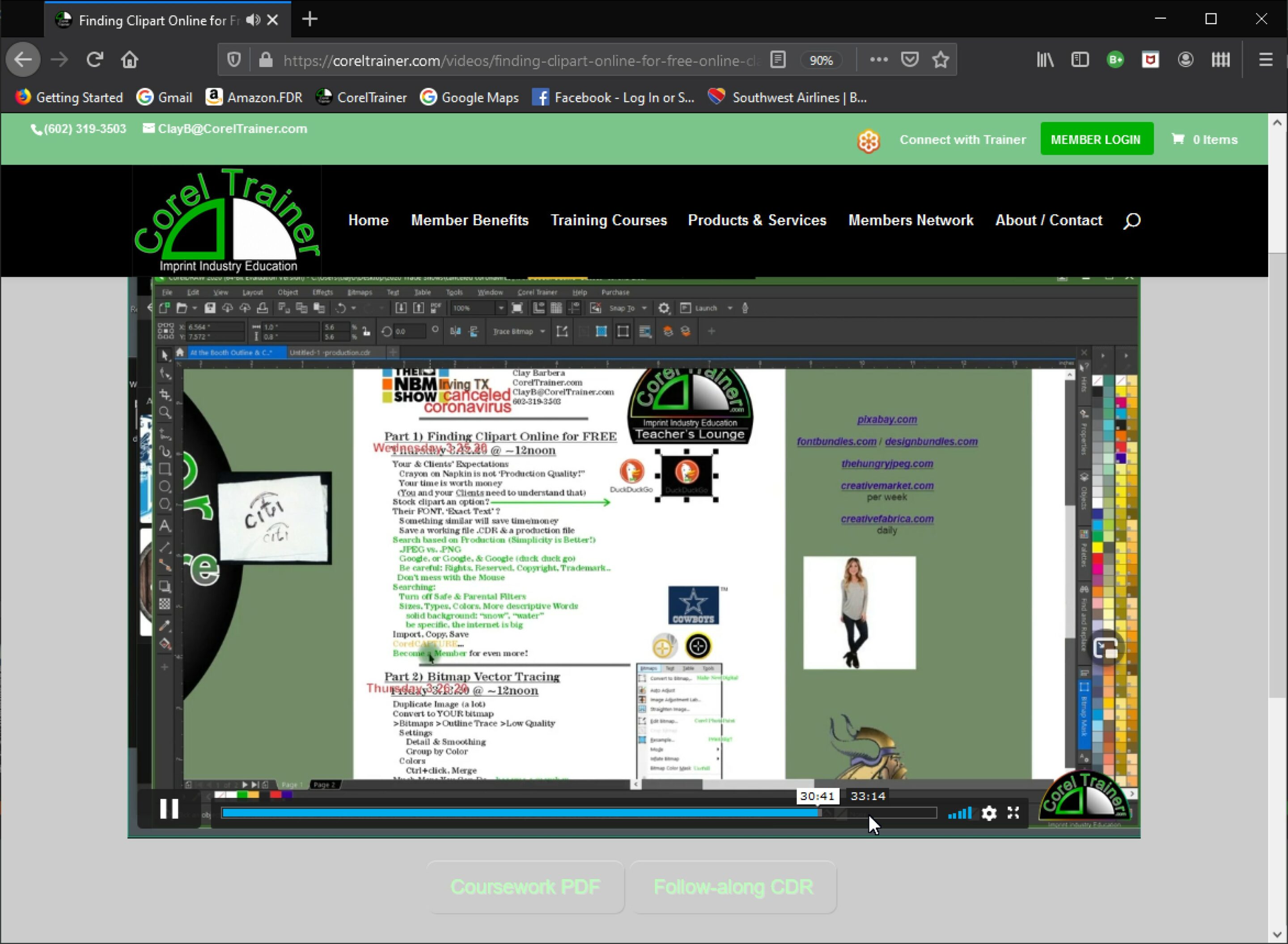The width and height of the screenshot is (1288, 944).
Task: Reload the current page
Action: (x=94, y=59)
